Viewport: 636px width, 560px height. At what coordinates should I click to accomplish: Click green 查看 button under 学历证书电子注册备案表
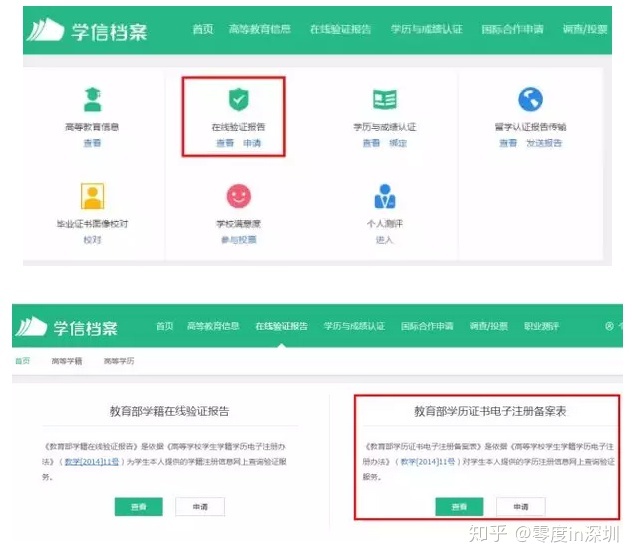pos(459,506)
